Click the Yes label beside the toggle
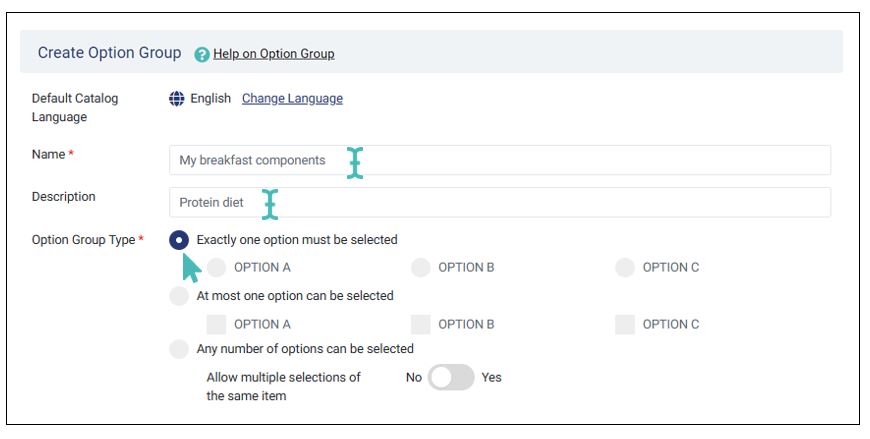Viewport: 870px width, 439px height. (491, 378)
